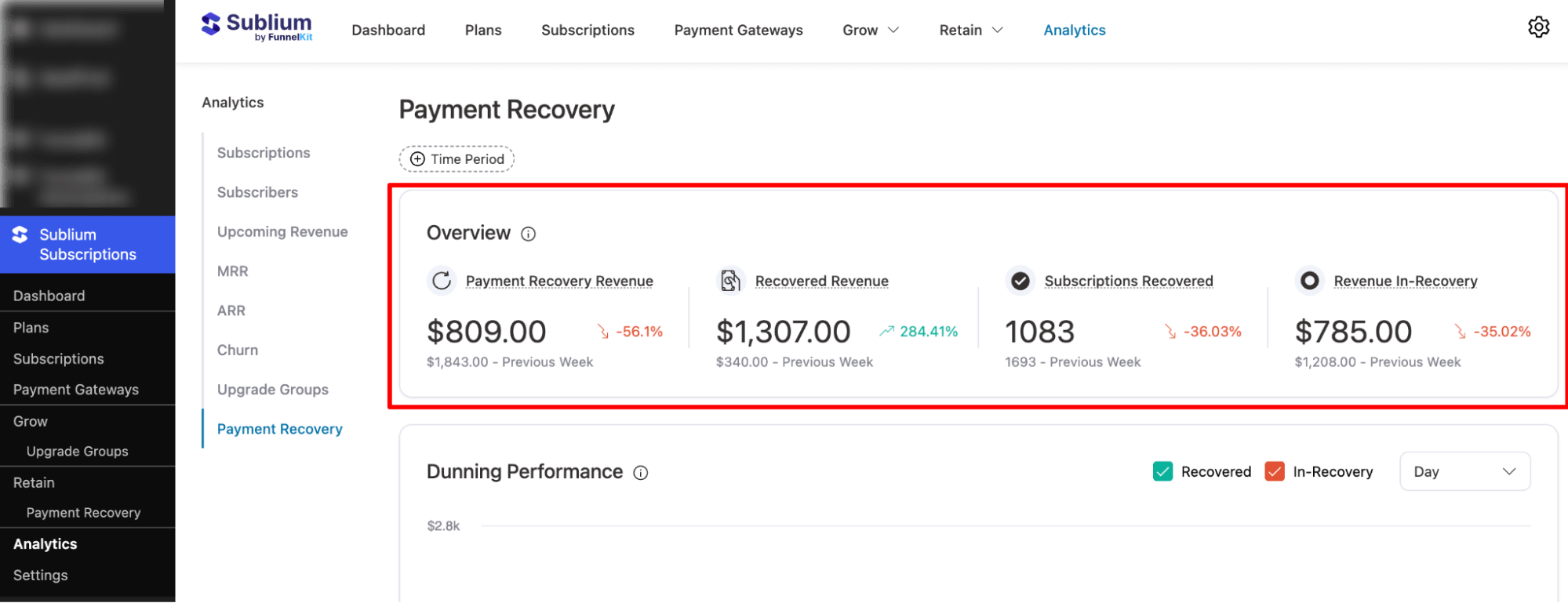Screen dimensions: 1568x603
Task: Click the $2.8k chart axis label
Action: [443, 526]
